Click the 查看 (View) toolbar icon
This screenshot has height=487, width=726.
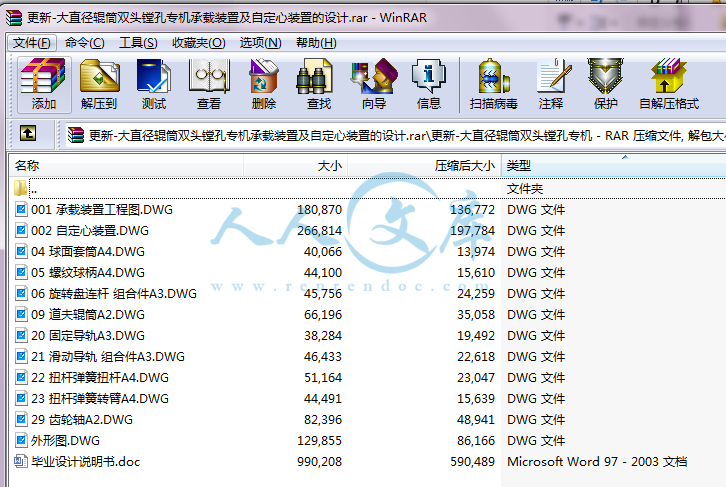tap(209, 85)
